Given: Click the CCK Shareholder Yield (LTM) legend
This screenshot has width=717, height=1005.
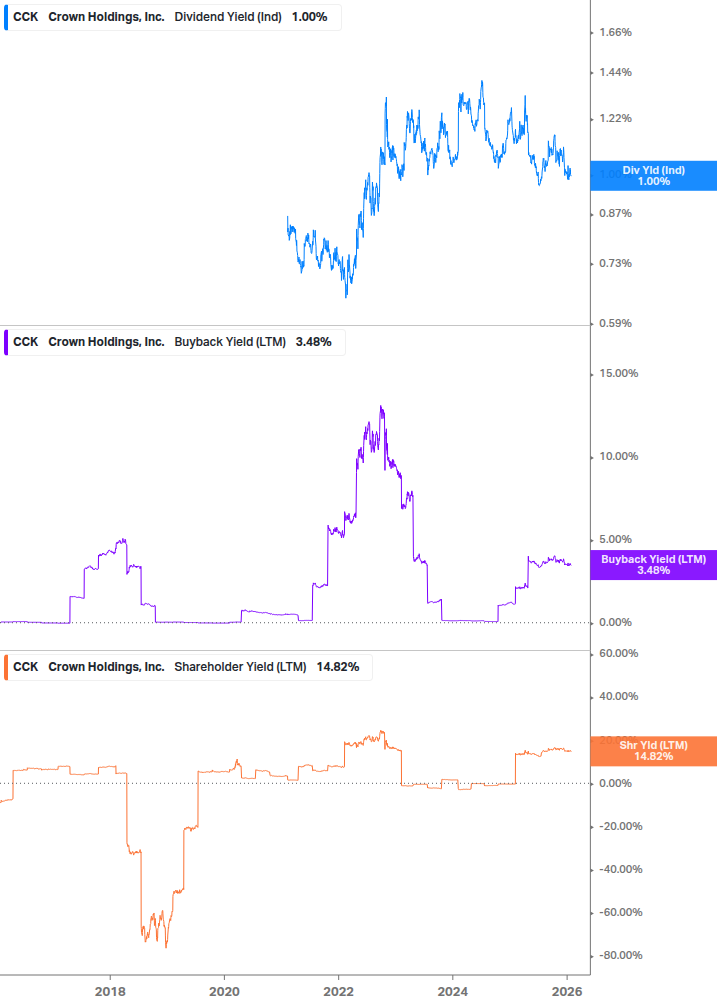Looking at the screenshot, I should [x=188, y=667].
